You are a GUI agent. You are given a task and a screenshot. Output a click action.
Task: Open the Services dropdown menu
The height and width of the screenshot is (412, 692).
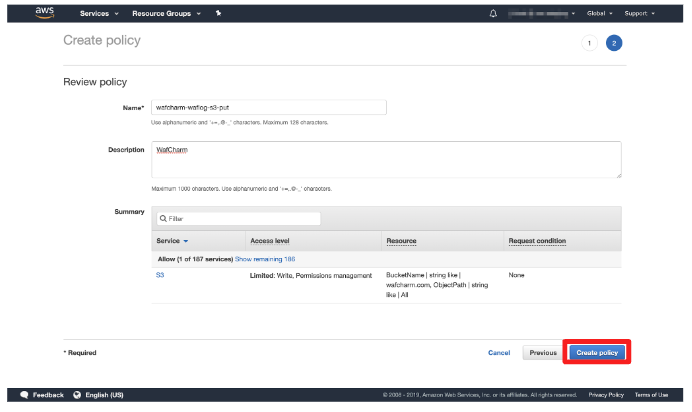[x=99, y=14]
